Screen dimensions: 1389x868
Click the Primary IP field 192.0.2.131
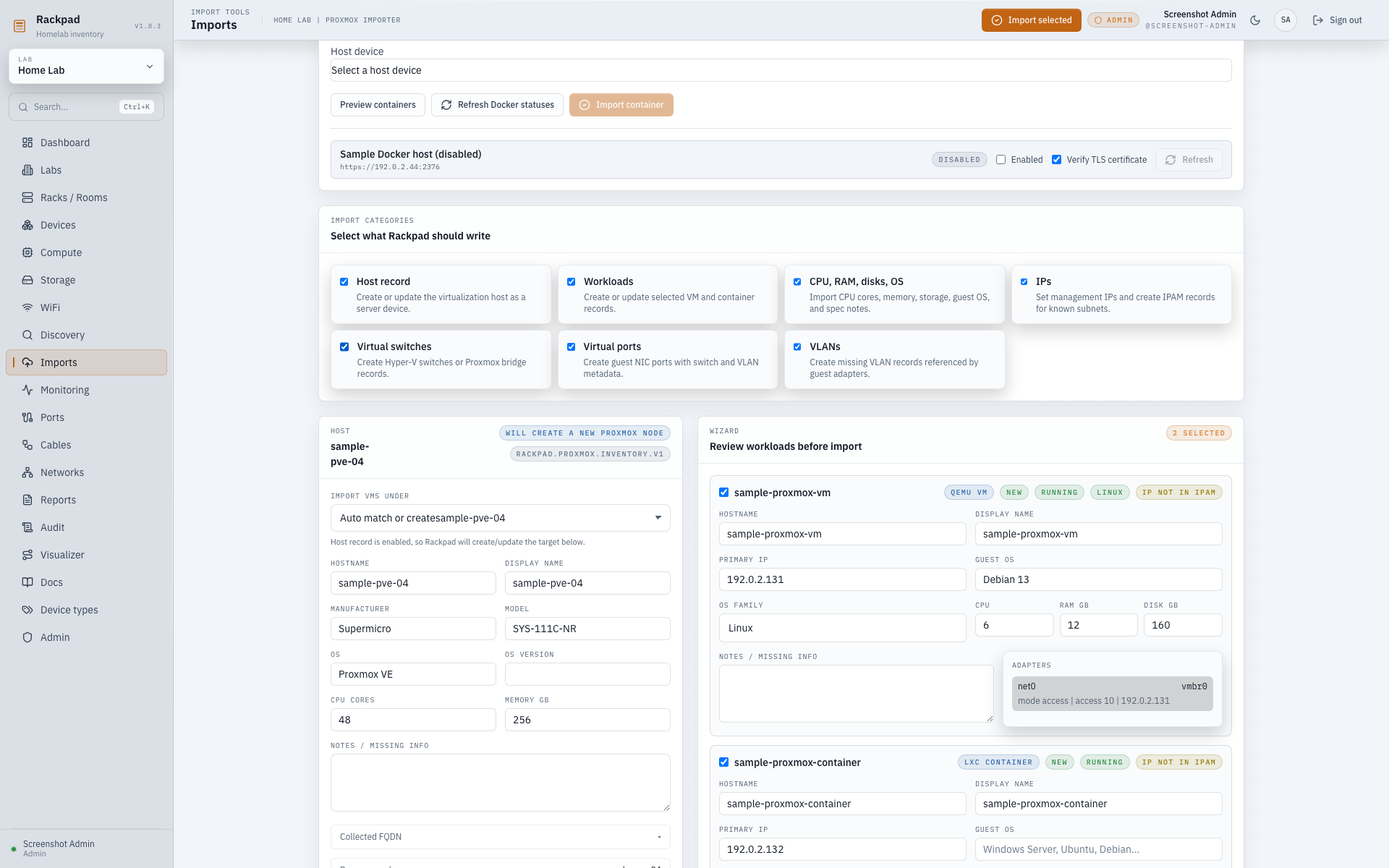pyautogui.click(x=842, y=579)
